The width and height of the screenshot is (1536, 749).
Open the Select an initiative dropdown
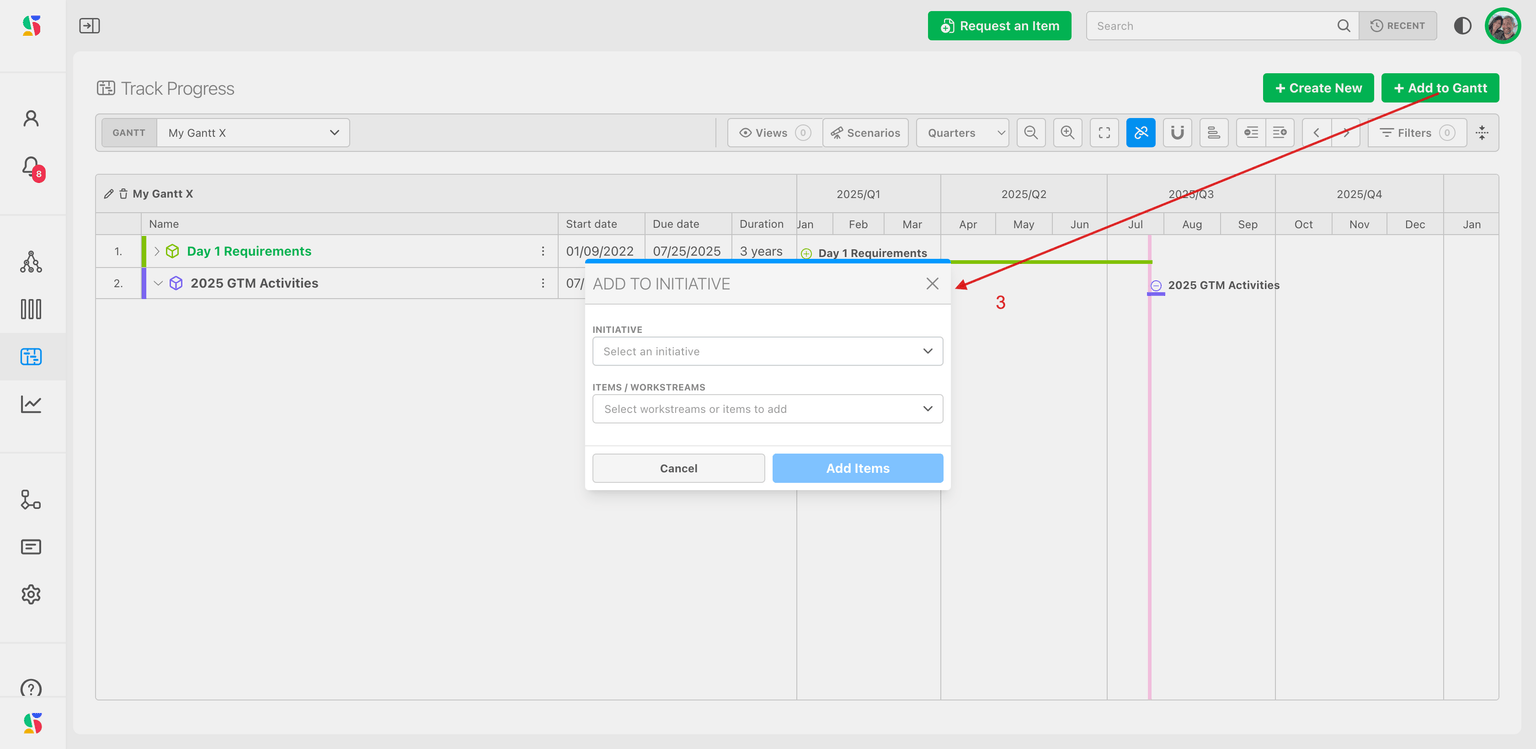tap(767, 351)
